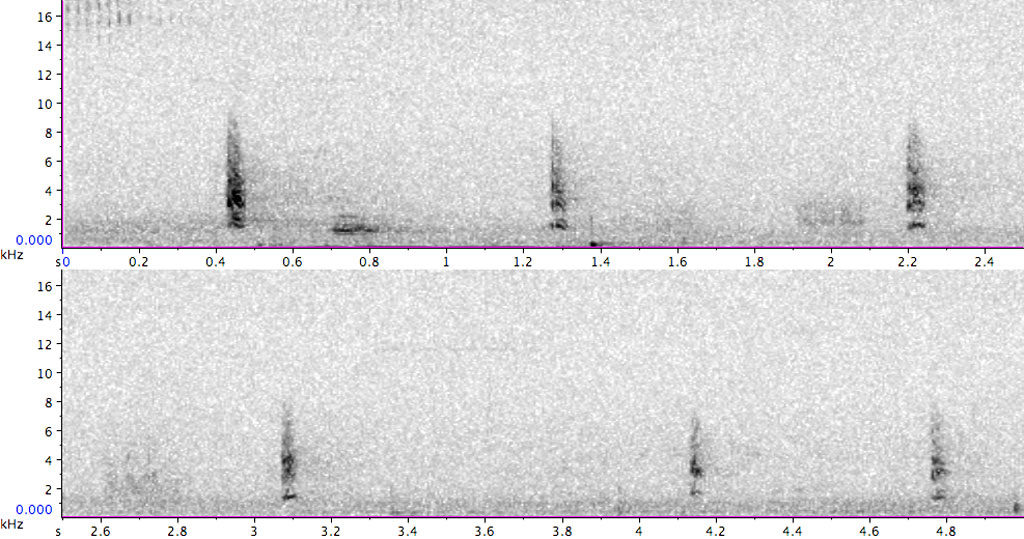The width and height of the screenshot is (1024, 539).
Task: Click the 12 kHz label on lower spectrogram
Action: coord(45,344)
